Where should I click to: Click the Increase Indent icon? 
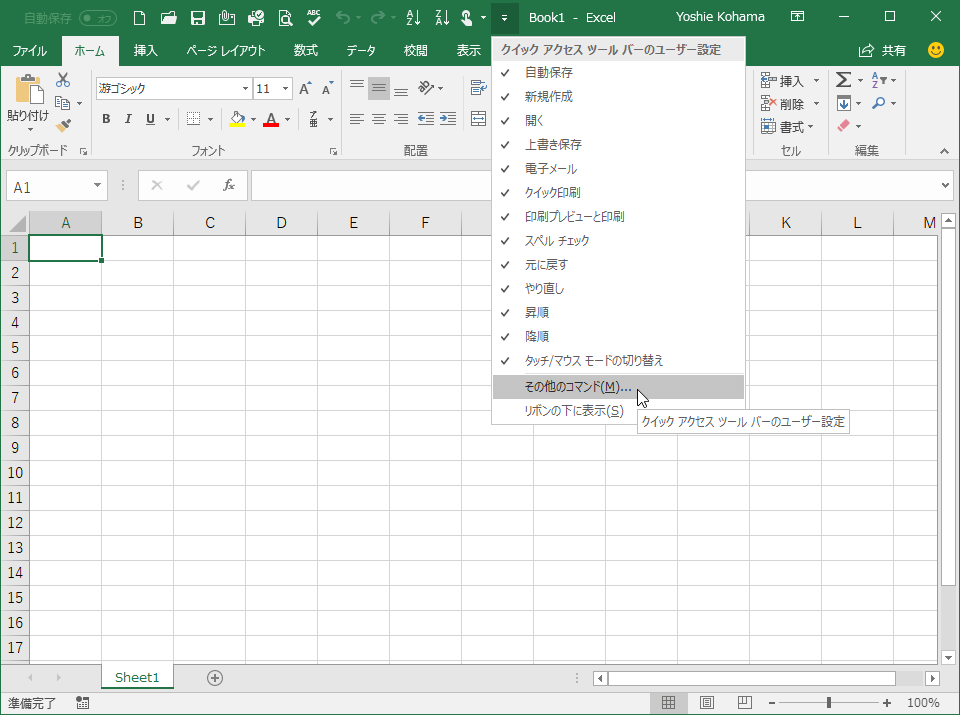click(448, 119)
